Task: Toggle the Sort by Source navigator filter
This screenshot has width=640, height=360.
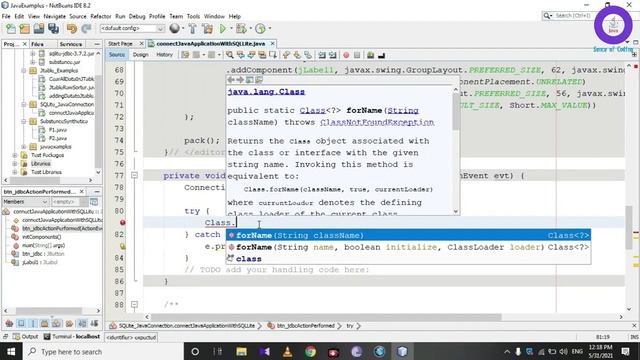Action: tap(94, 324)
